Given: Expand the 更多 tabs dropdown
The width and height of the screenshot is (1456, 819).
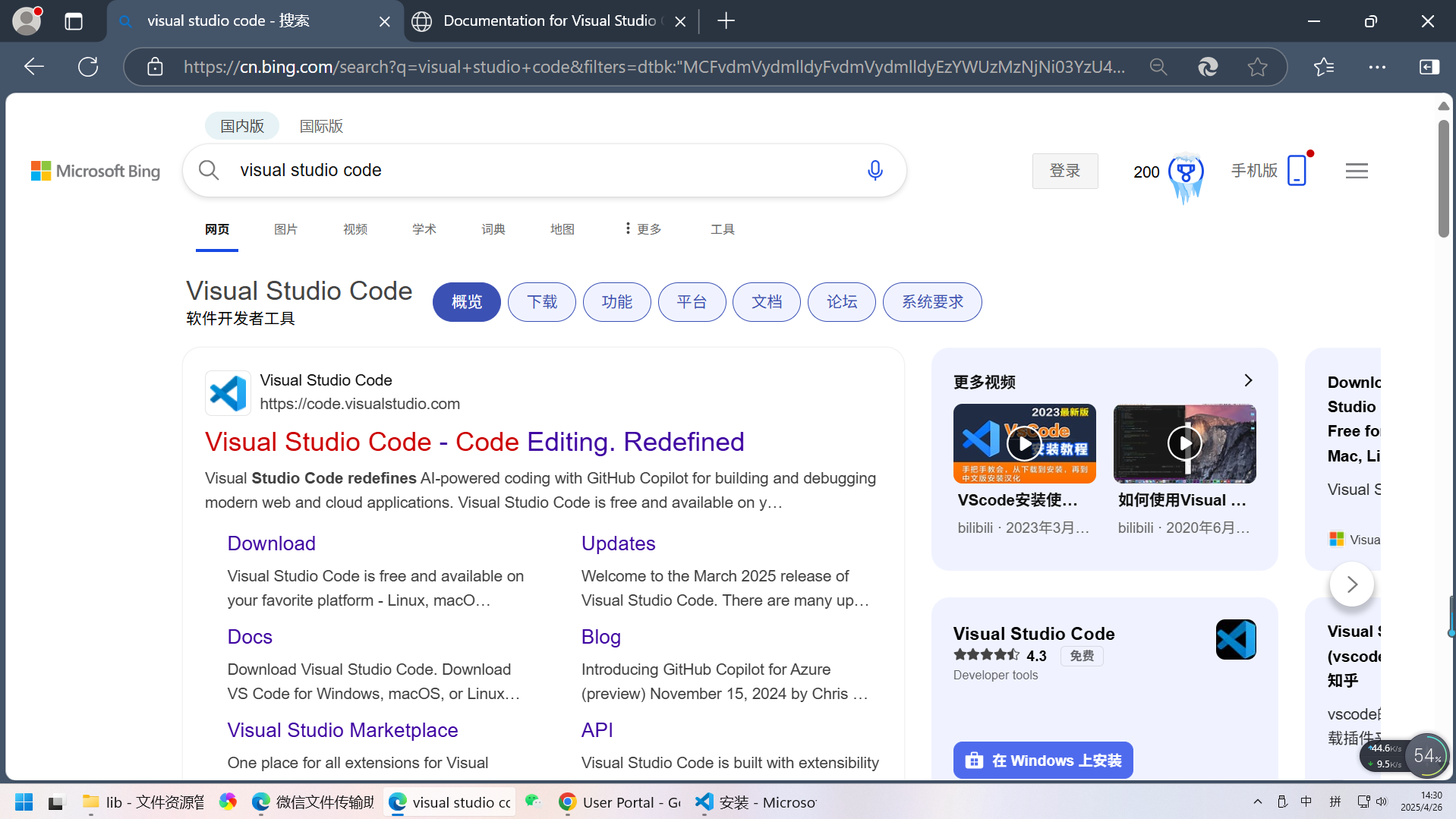Looking at the screenshot, I should [643, 229].
